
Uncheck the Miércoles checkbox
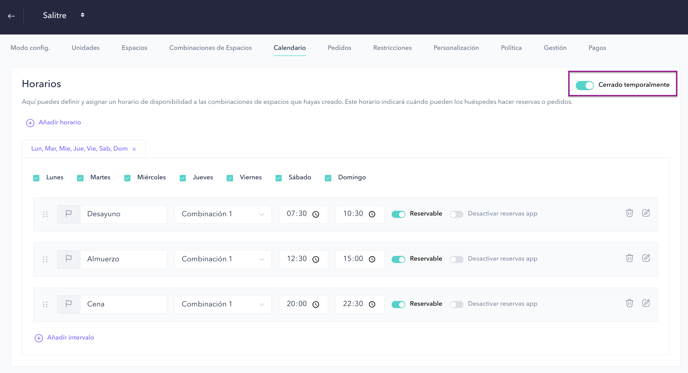point(127,178)
